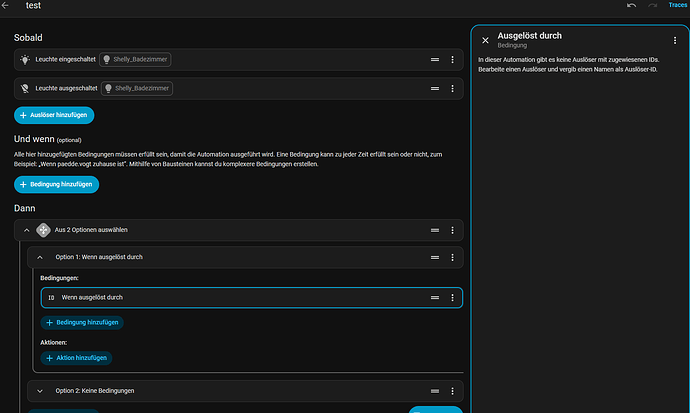Open the three-dot menu of Leuchte eingeschaltet
Image resolution: width=690 pixels, height=413 pixels.
click(452, 59)
